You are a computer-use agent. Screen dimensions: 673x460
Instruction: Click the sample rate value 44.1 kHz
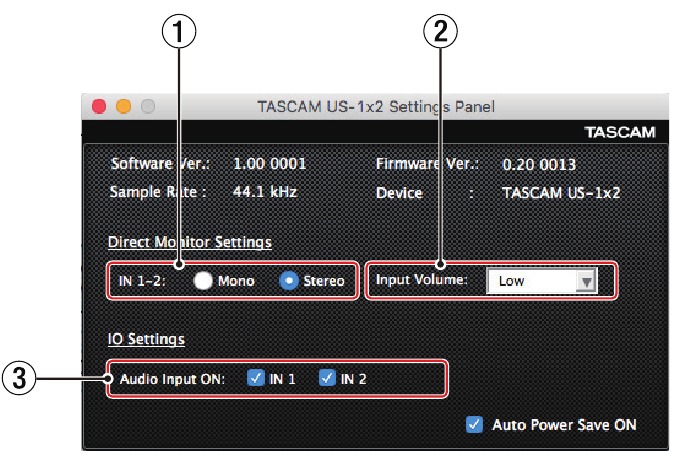click(x=265, y=191)
